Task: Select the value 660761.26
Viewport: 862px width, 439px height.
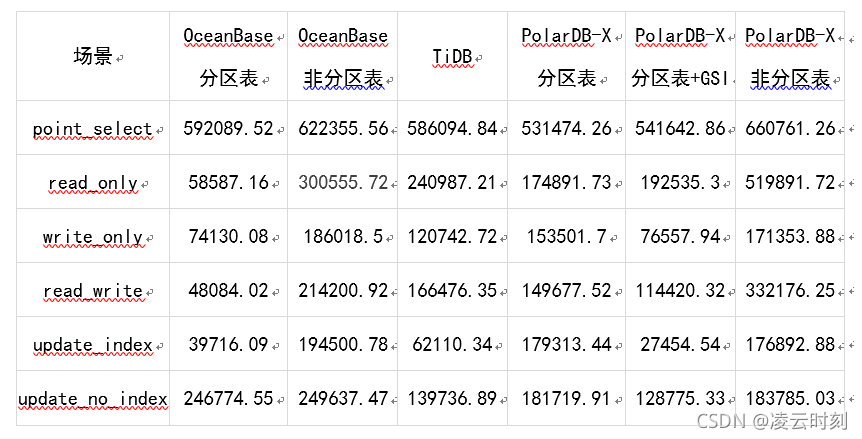Action: pyautogui.click(x=790, y=129)
